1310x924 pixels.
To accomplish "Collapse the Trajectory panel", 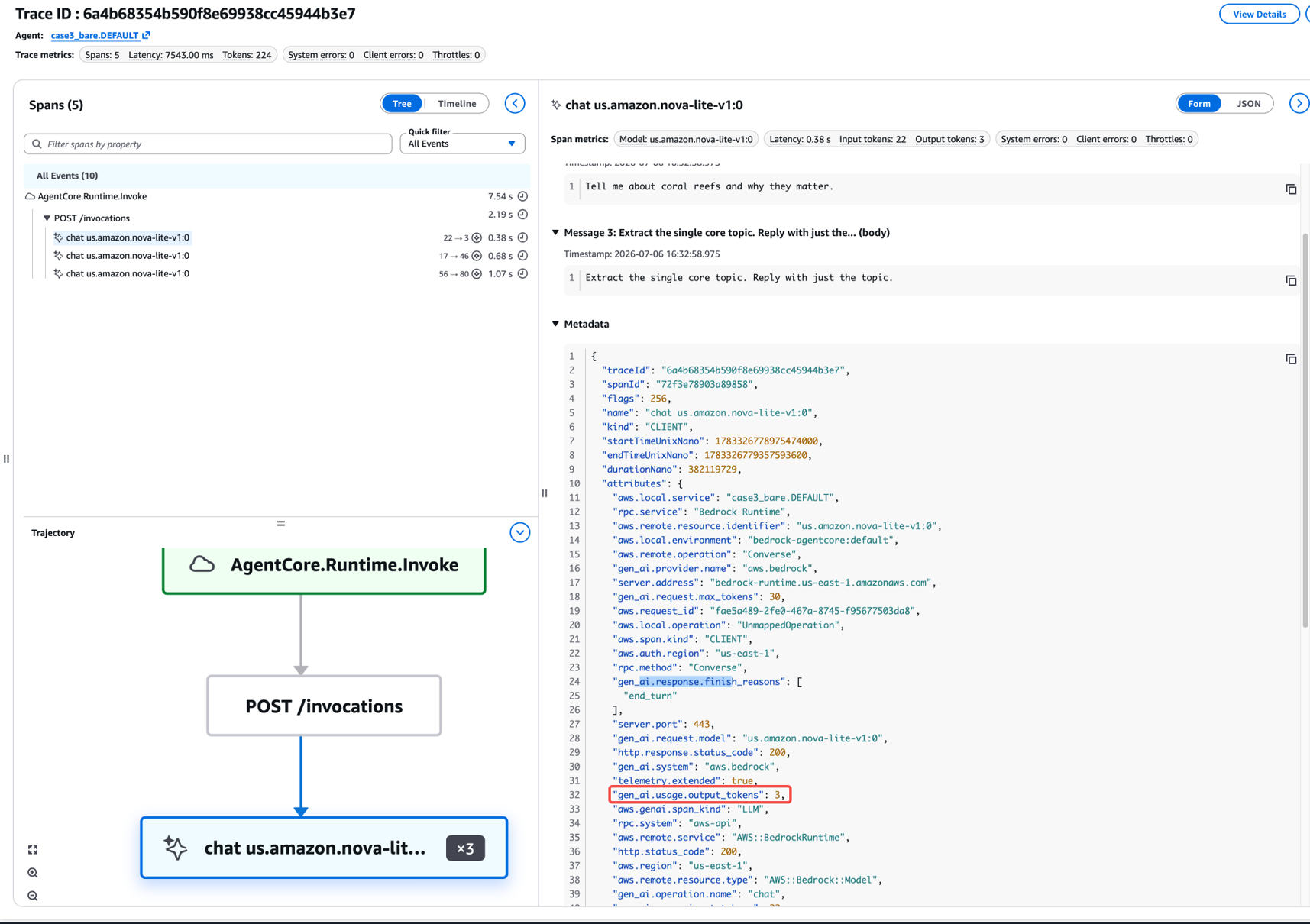I will (x=519, y=533).
